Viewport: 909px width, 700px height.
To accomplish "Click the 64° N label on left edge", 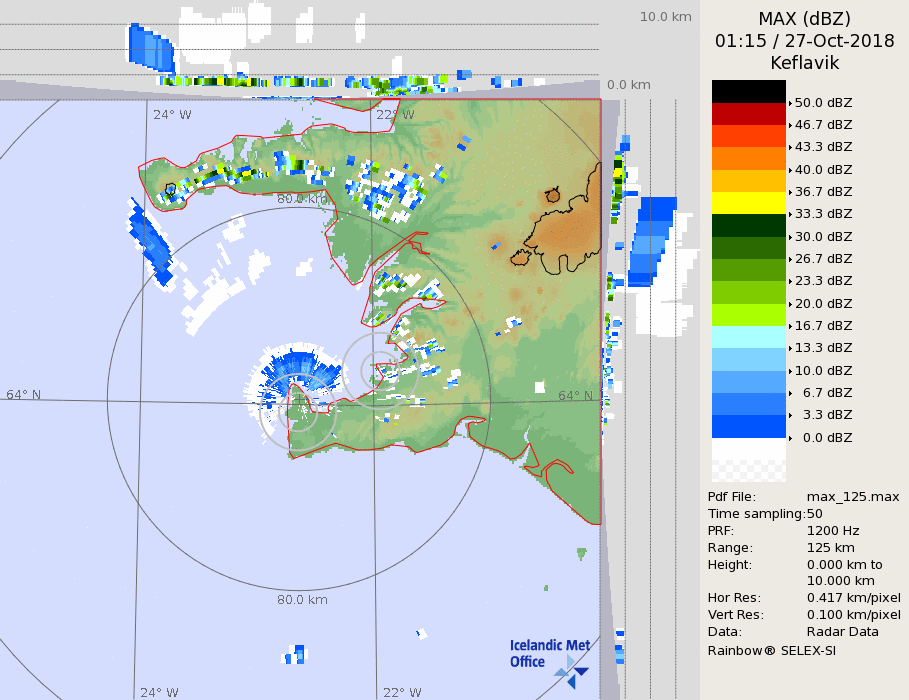I will (x=24, y=394).
